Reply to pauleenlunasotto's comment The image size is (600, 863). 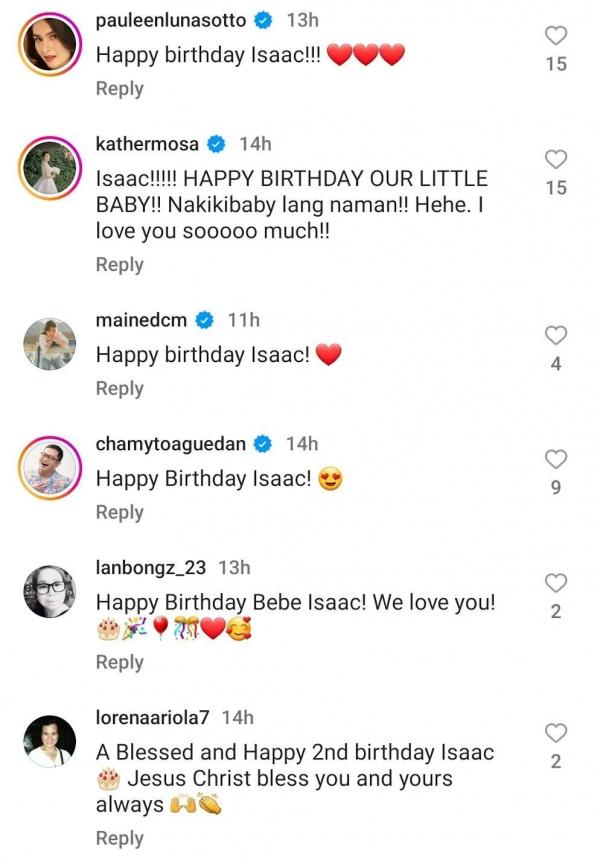[120, 88]
